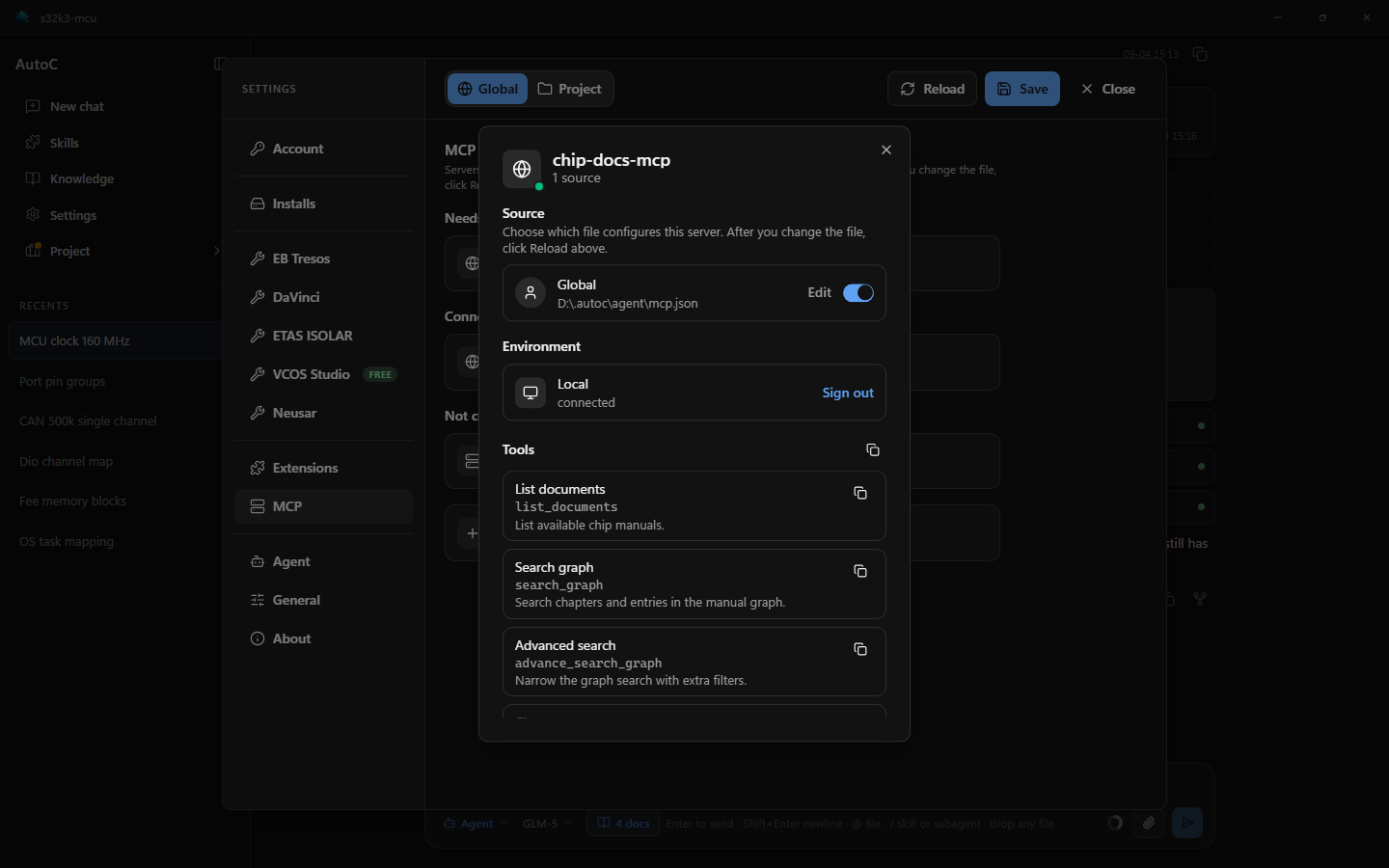Image resolution: width=1389 pixels, height=868 pixels.
Task: Open VCOS Studio settings
Action: (323, 374)
